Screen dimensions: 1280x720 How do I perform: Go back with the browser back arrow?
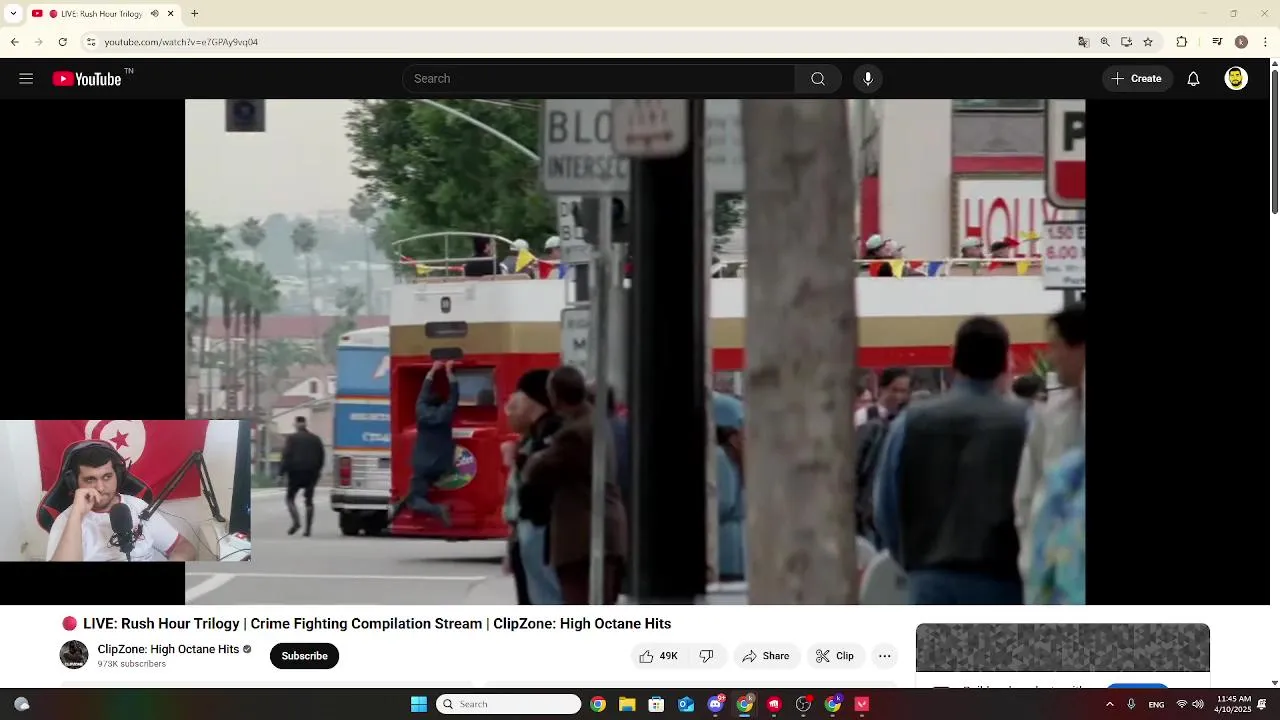(14, 42)
